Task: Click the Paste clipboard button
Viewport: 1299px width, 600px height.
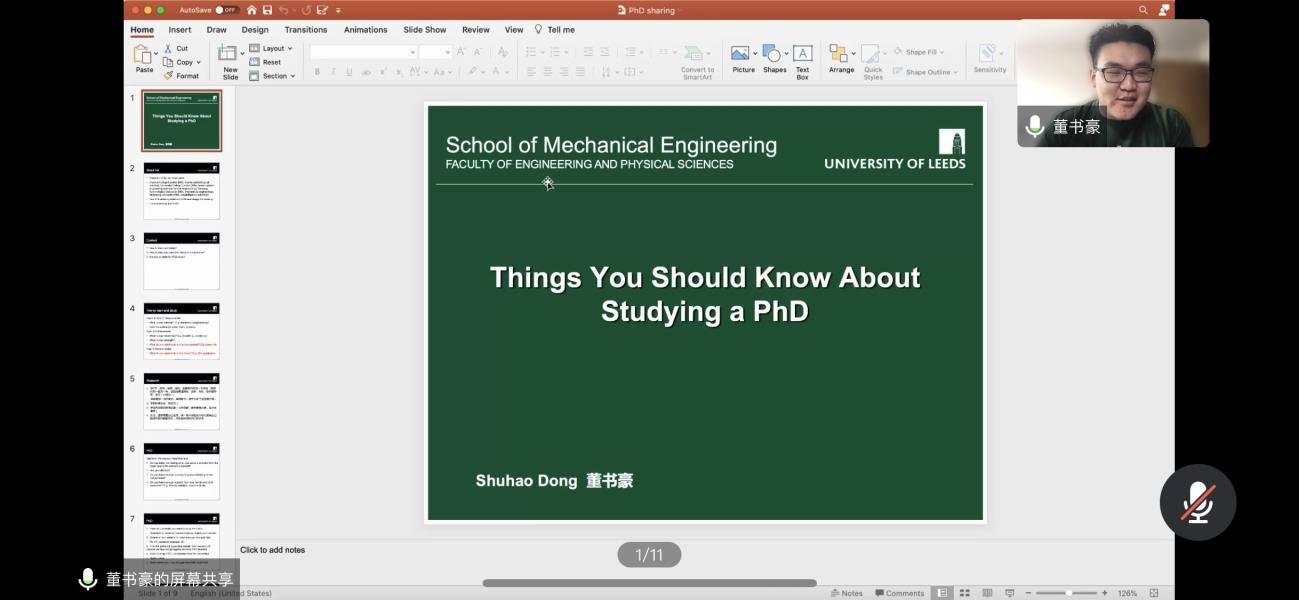Action: pyautogui.click(x=145, y=59)
